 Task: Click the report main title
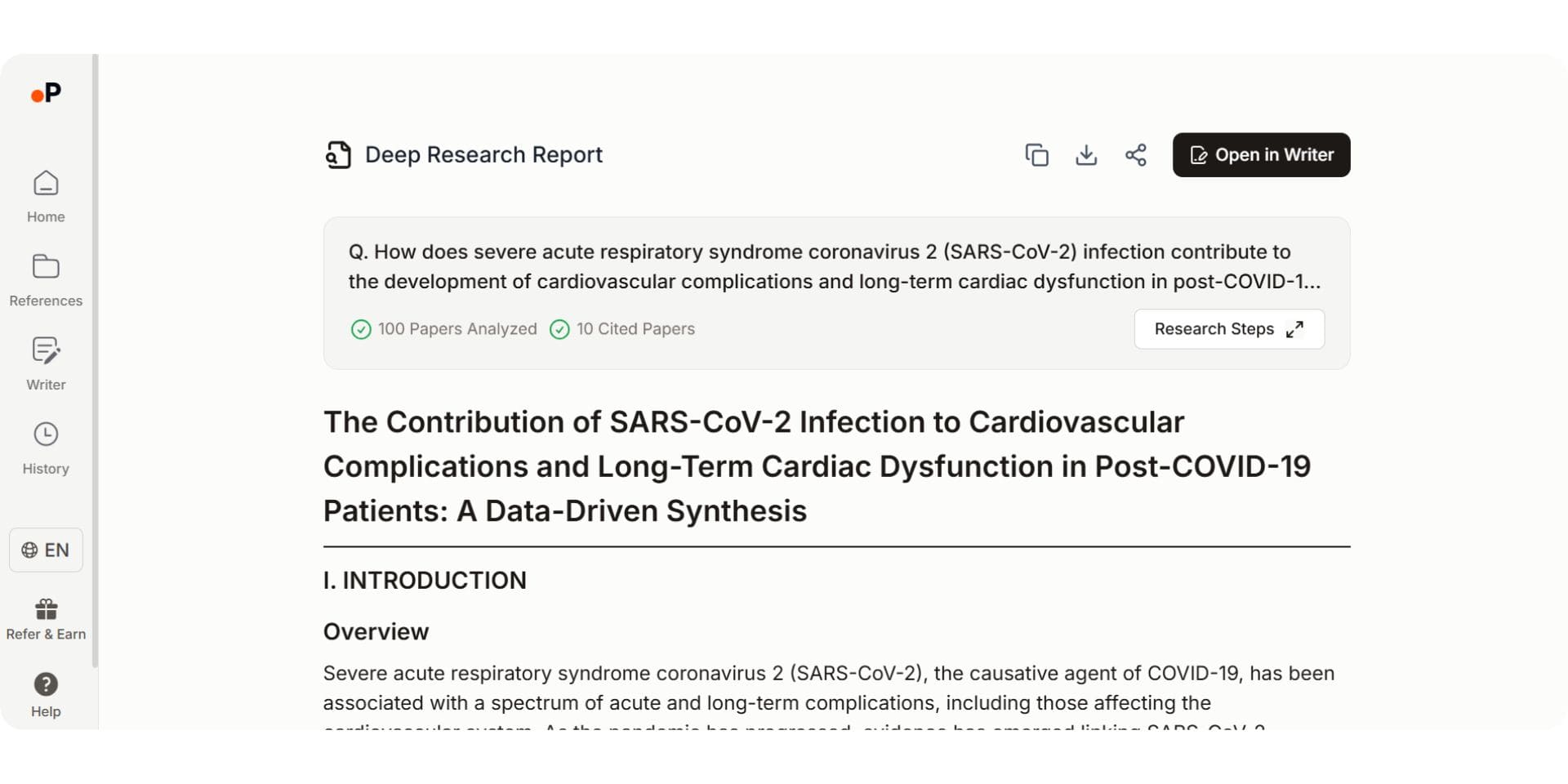817,466
